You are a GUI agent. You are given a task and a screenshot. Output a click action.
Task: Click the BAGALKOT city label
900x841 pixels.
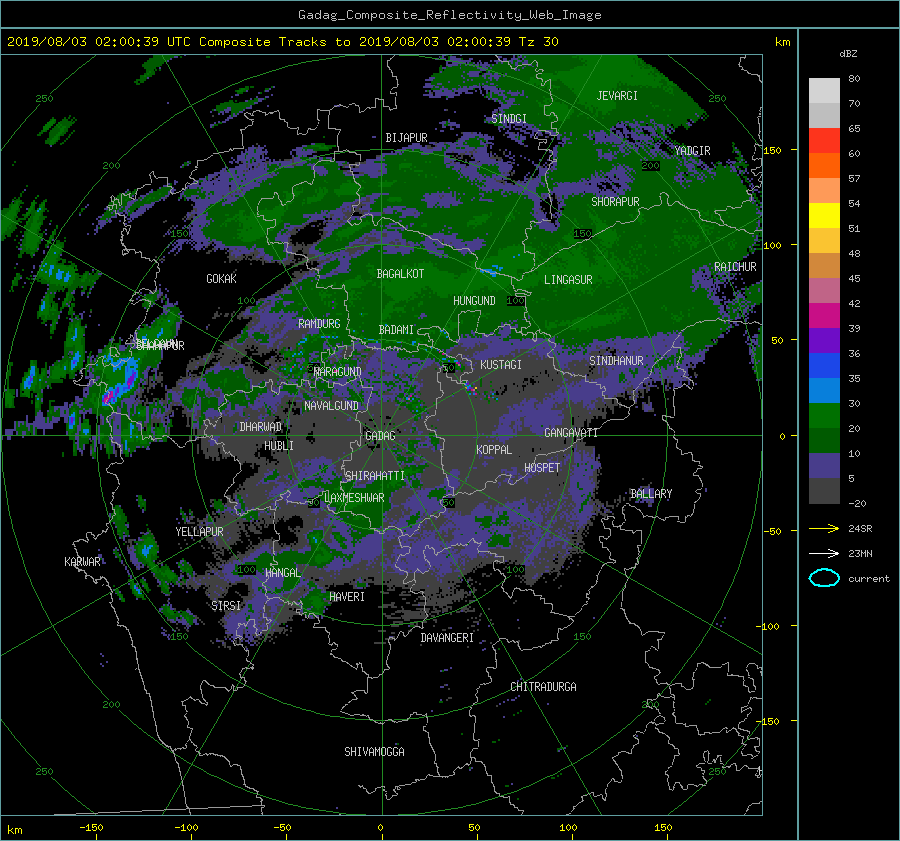[x=400, y=274]
